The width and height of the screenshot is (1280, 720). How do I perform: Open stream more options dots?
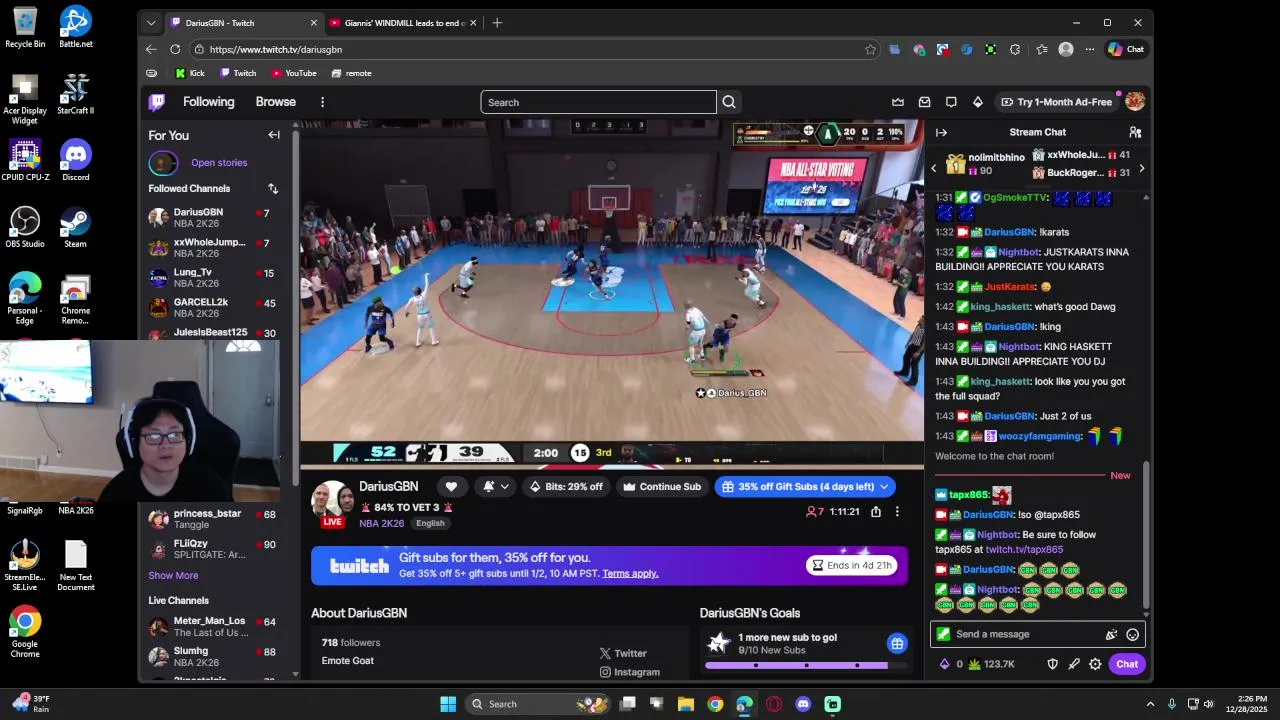coord(897,512)
